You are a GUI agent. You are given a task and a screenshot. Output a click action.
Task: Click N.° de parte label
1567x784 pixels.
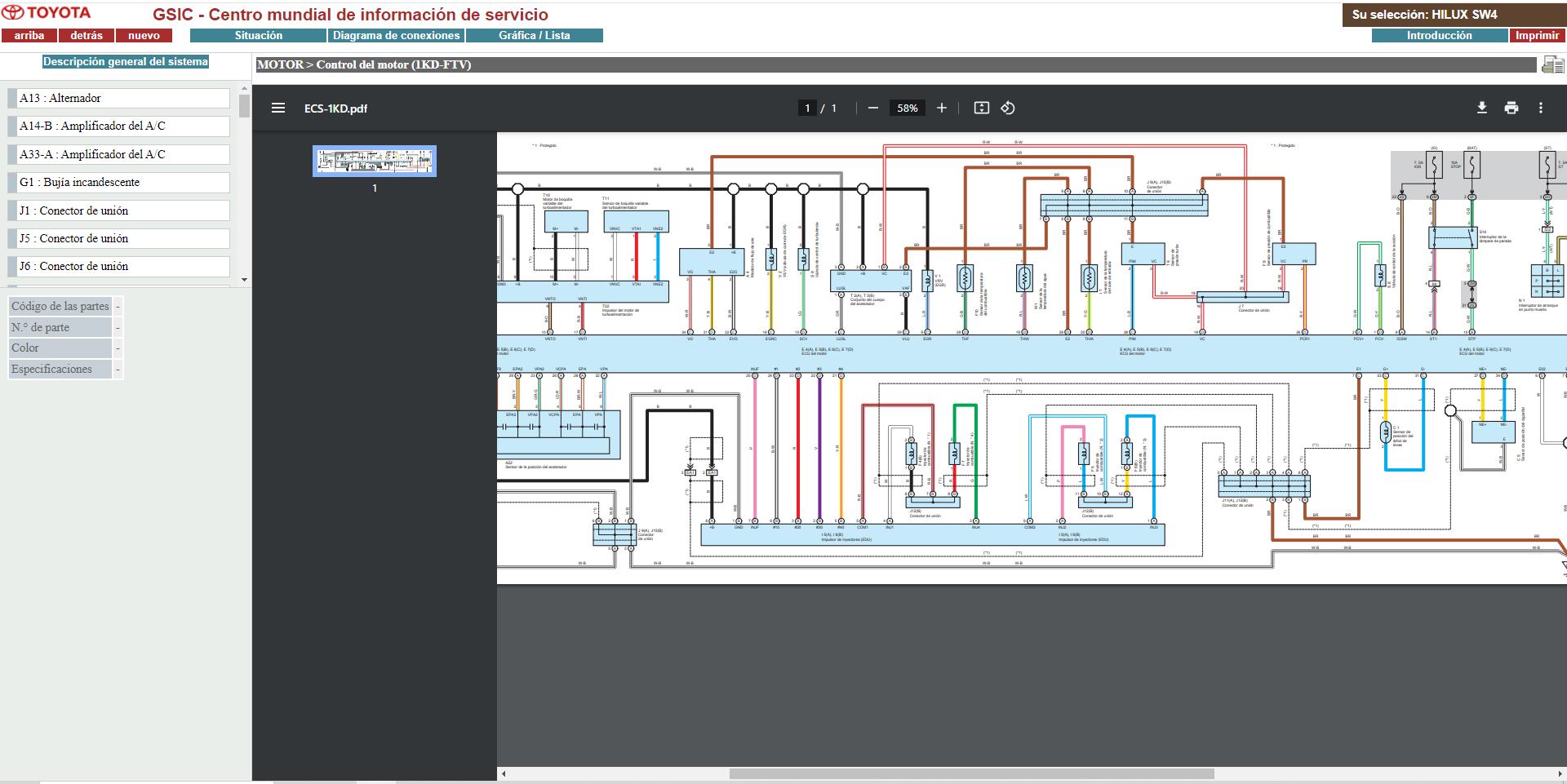(60, 327)
